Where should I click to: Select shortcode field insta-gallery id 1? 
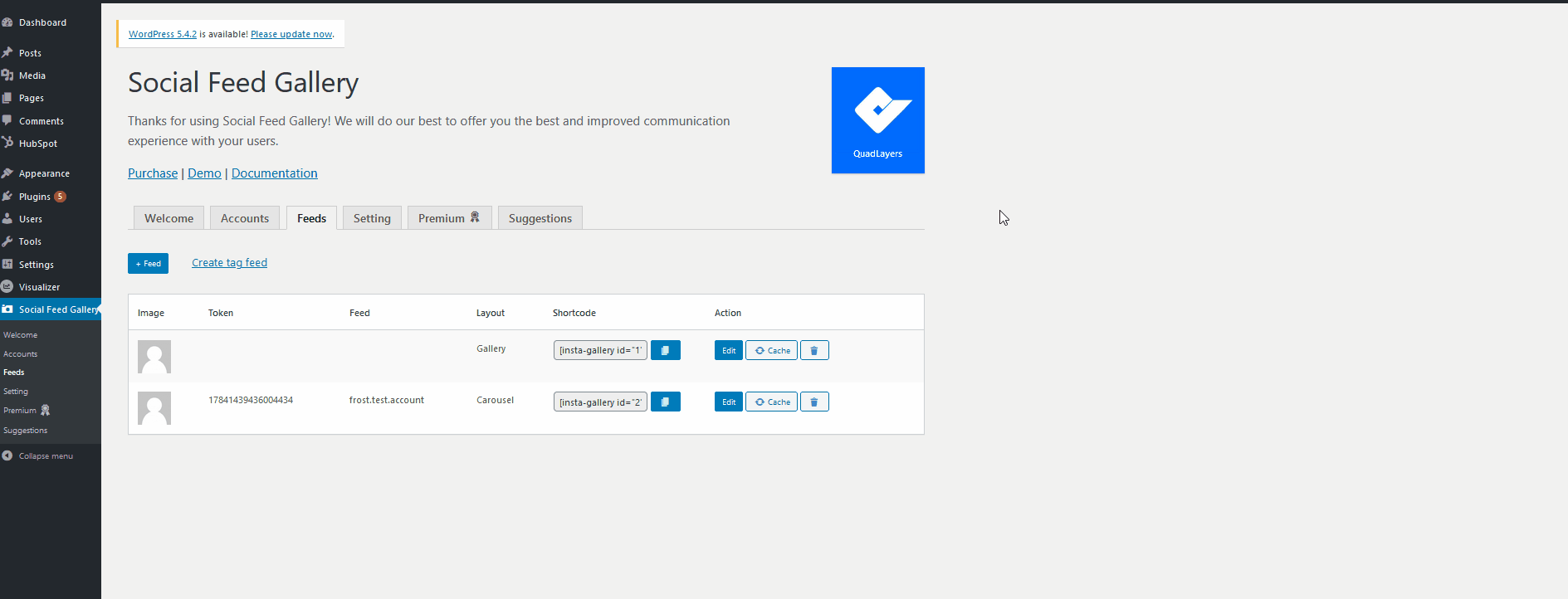coord(600,350)
